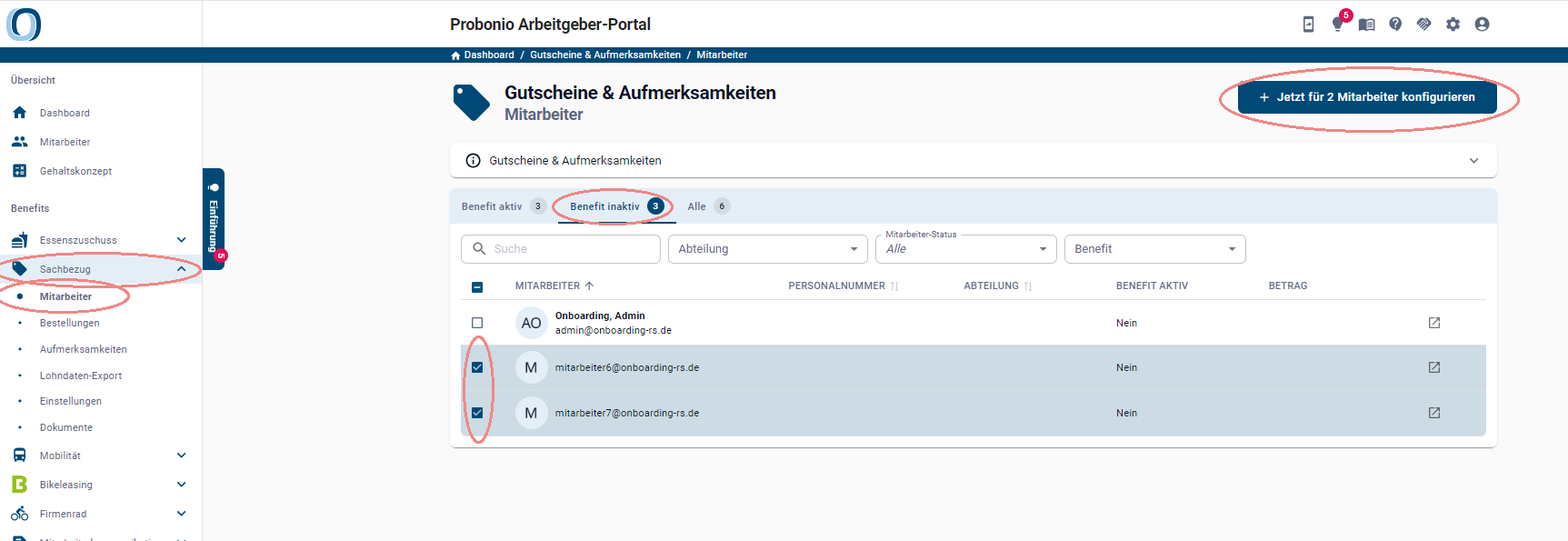The height and width of the screenshot is (541, 1568).
Task: Expand the Firmenrad sidebar chevron
Action: [181, 514]
